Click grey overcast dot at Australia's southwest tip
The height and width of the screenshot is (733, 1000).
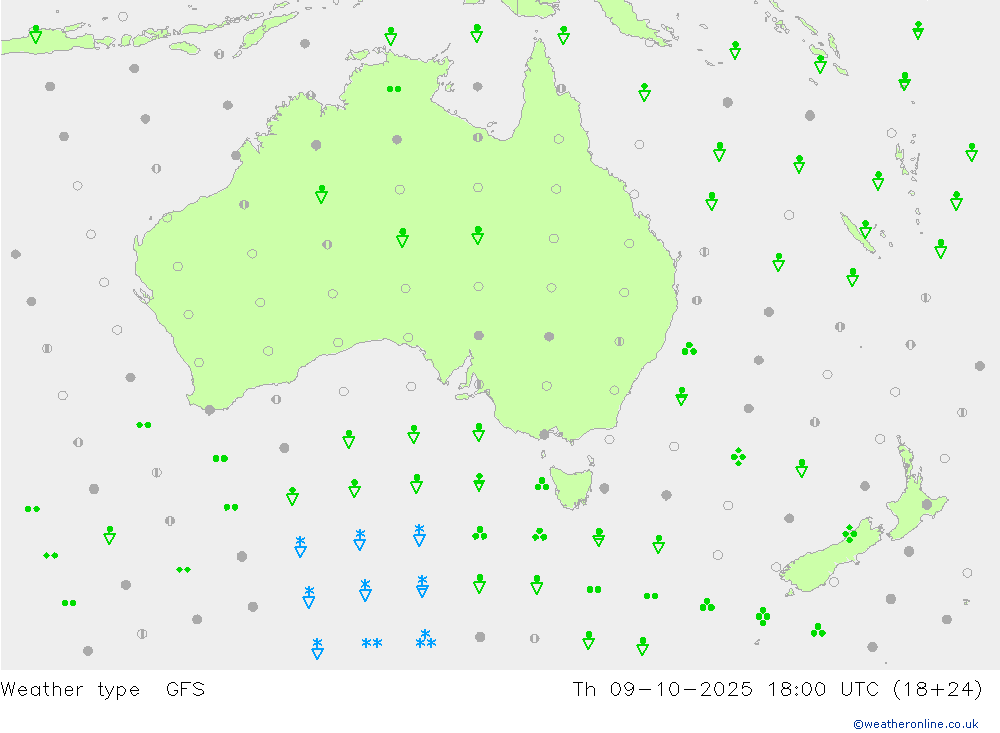pos(210,410)
